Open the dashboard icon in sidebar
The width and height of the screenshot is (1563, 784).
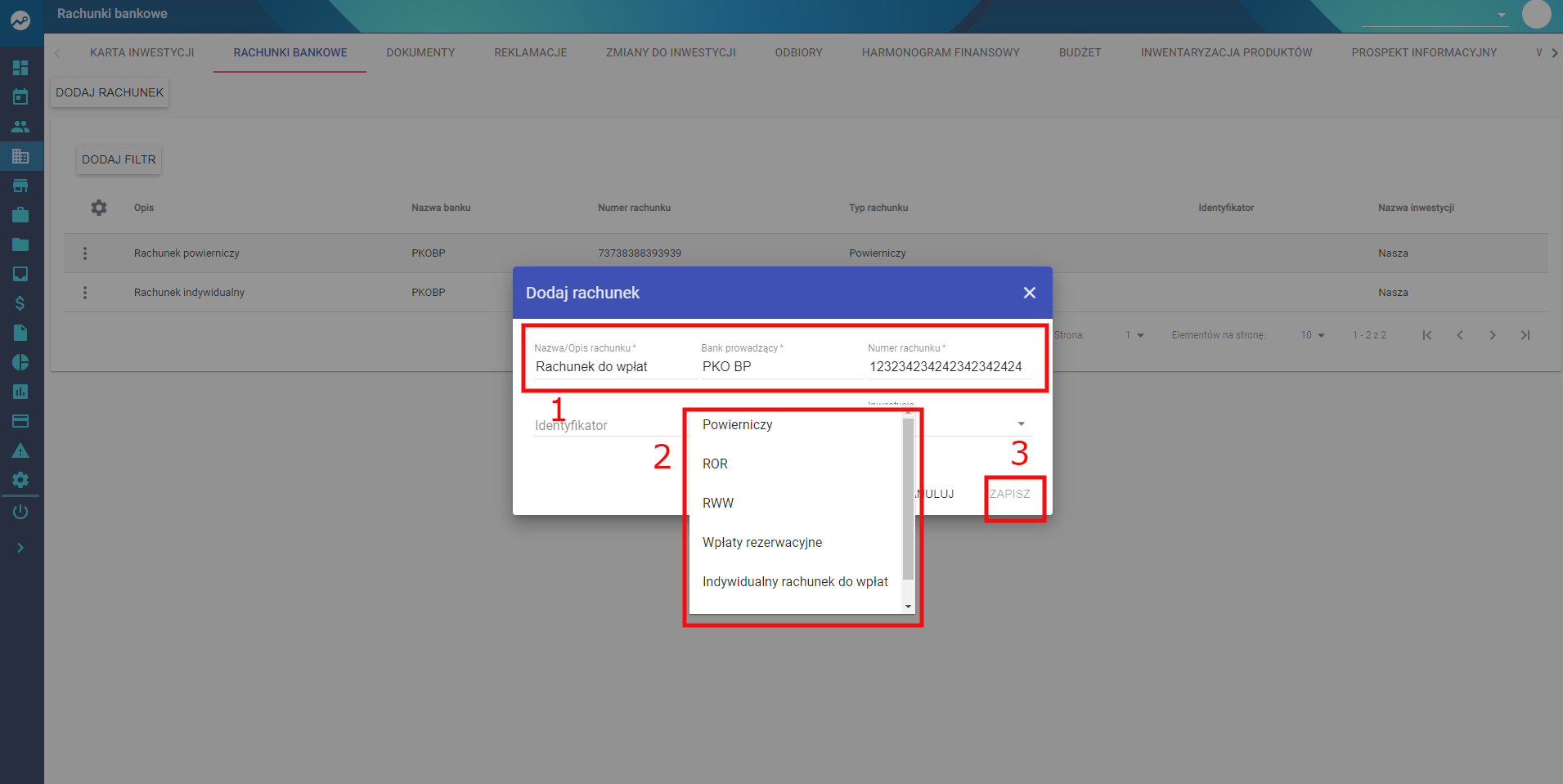pos(20,68)
